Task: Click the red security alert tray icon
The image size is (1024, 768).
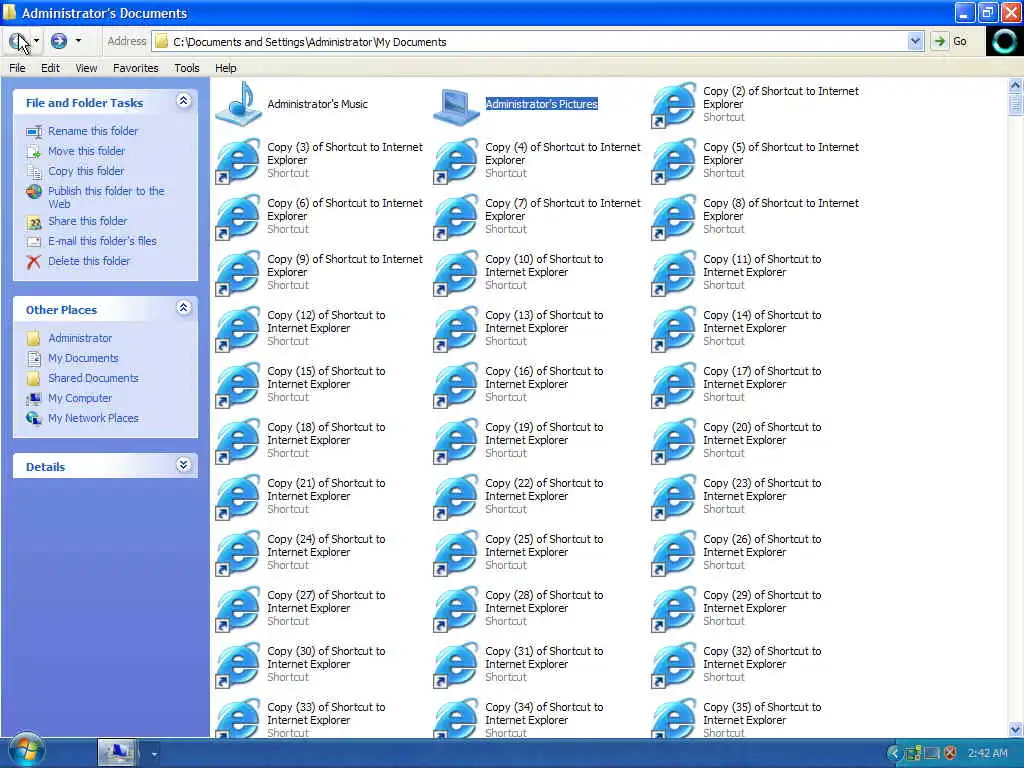Action: tap(950, 753)
